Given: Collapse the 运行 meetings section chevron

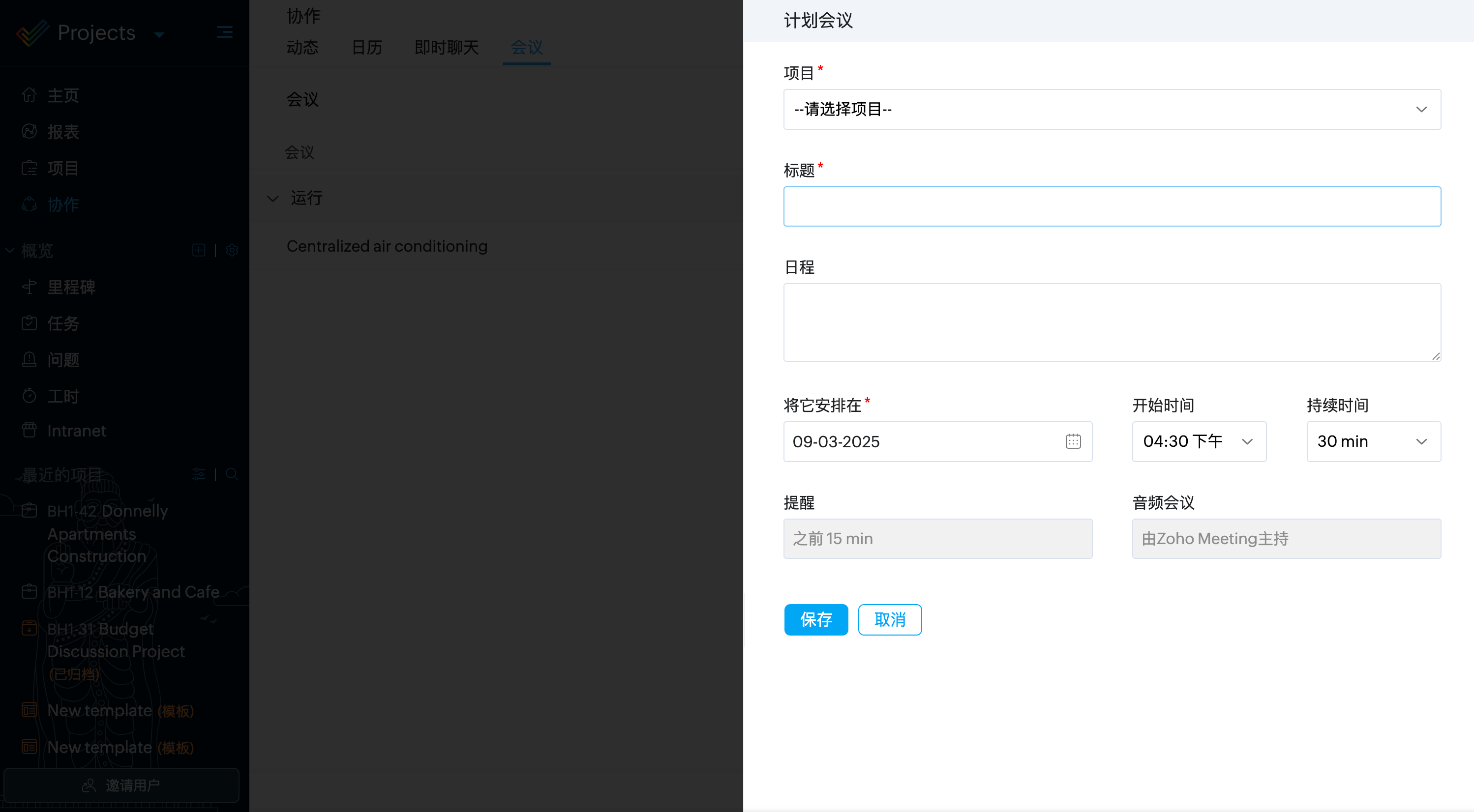Looking at the screenshot, I should tap(273, 199).
